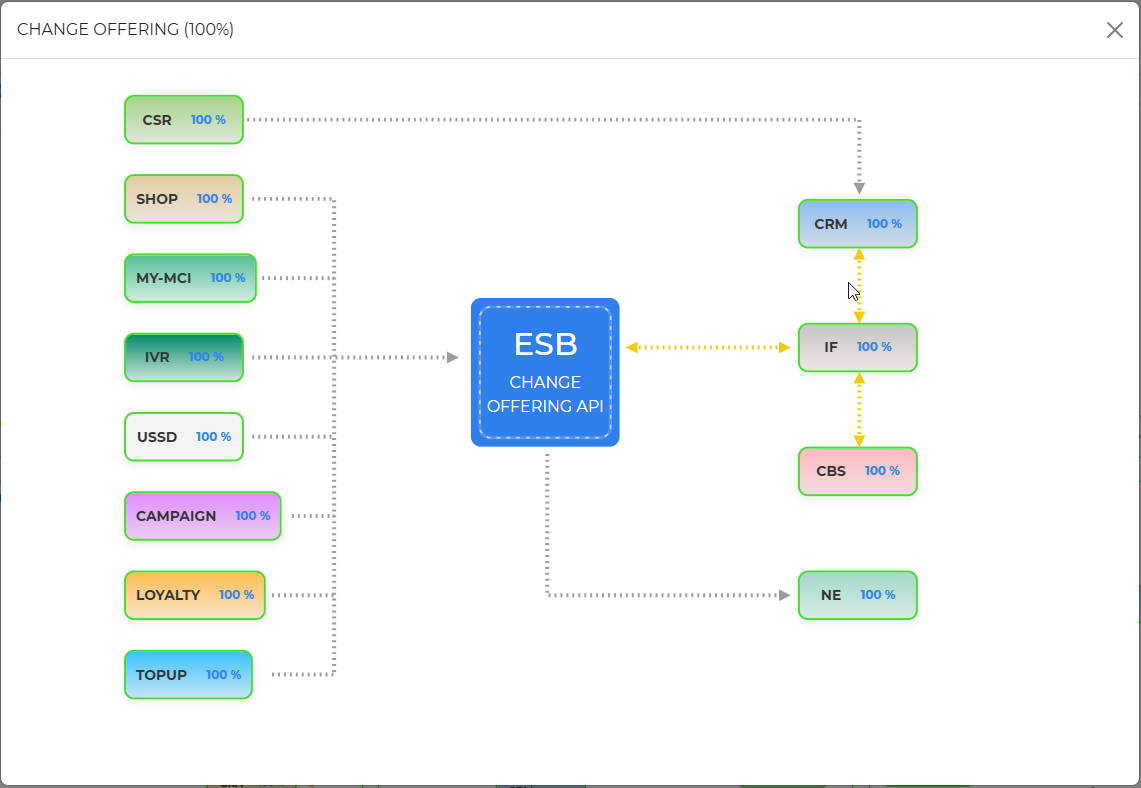Click the 100 % value on CRM
Image resolution: width=1141 pixels, height=788 pixels.
click(x=884, y=224)
